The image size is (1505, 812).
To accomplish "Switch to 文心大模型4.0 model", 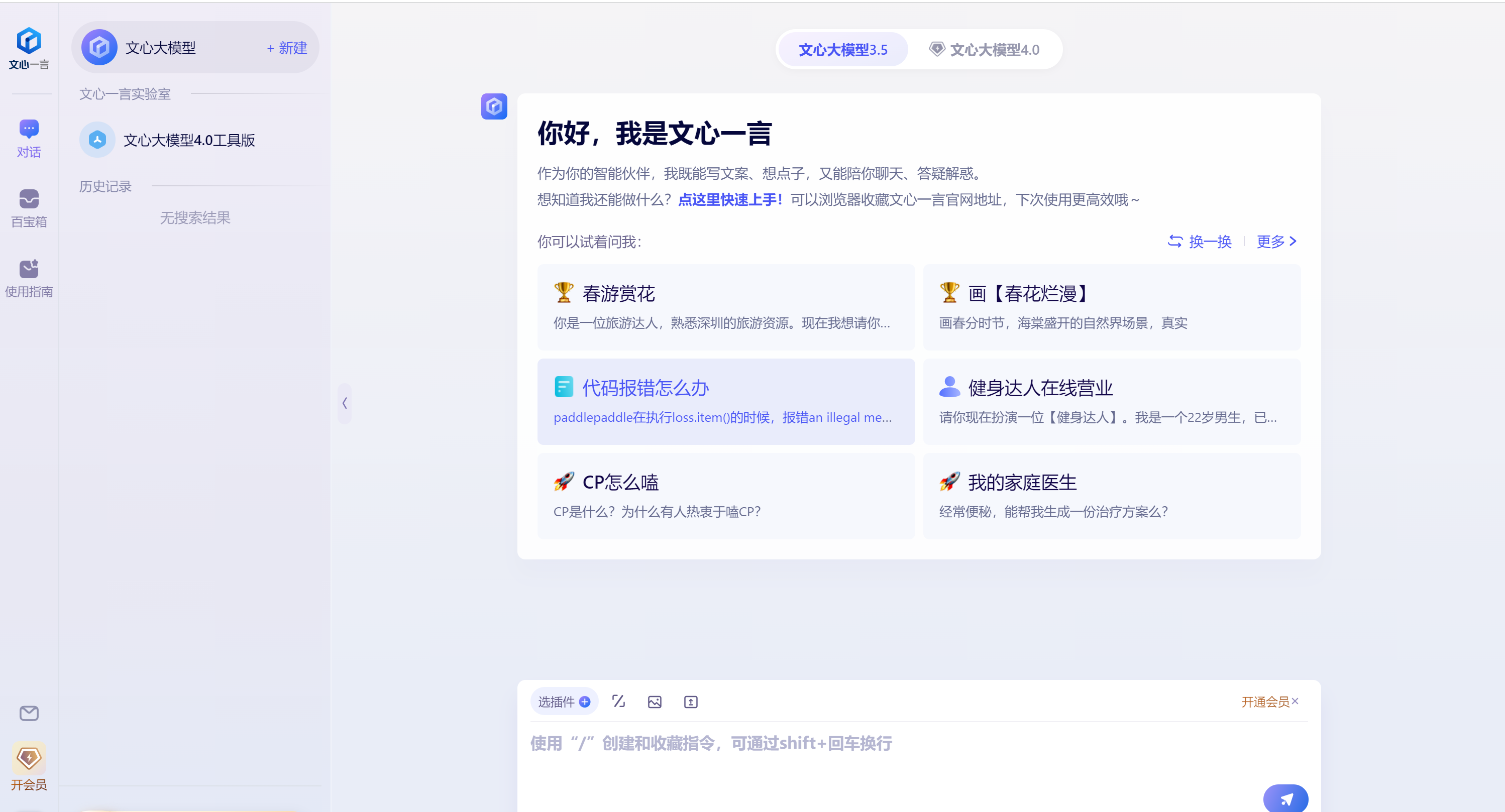I will [985, 50].
